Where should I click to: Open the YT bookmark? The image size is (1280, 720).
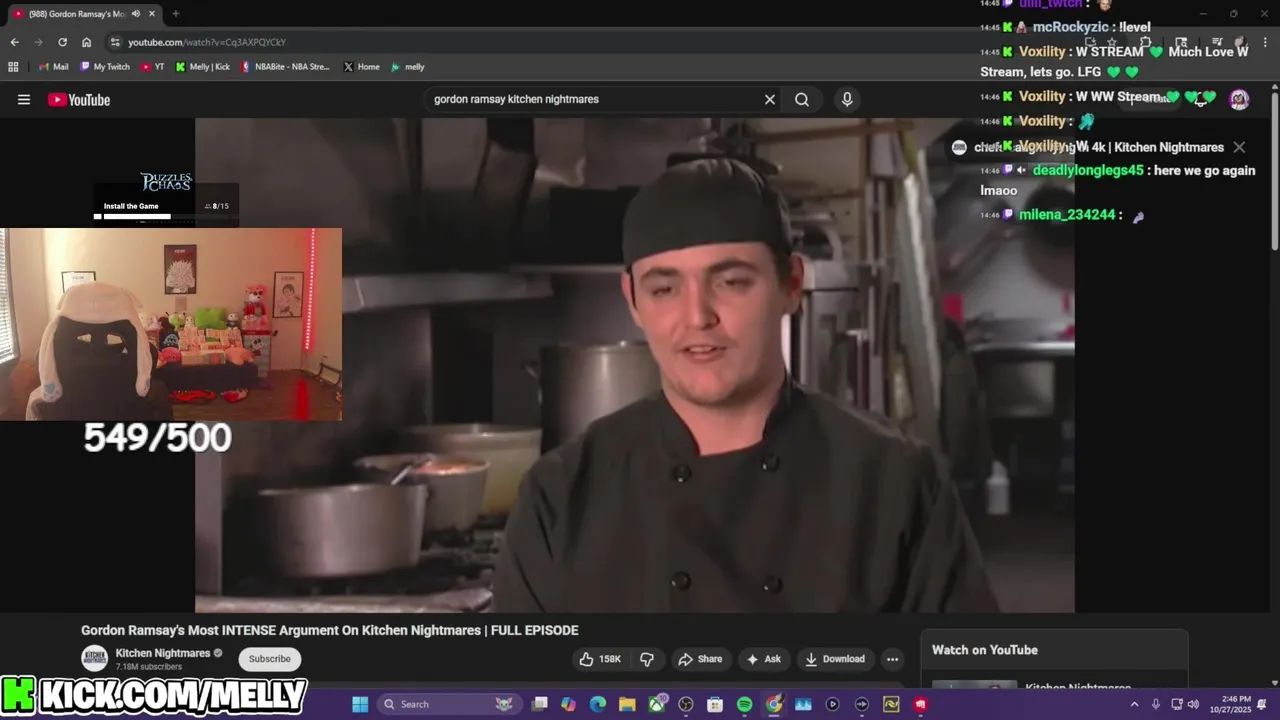tap(153, 67)
